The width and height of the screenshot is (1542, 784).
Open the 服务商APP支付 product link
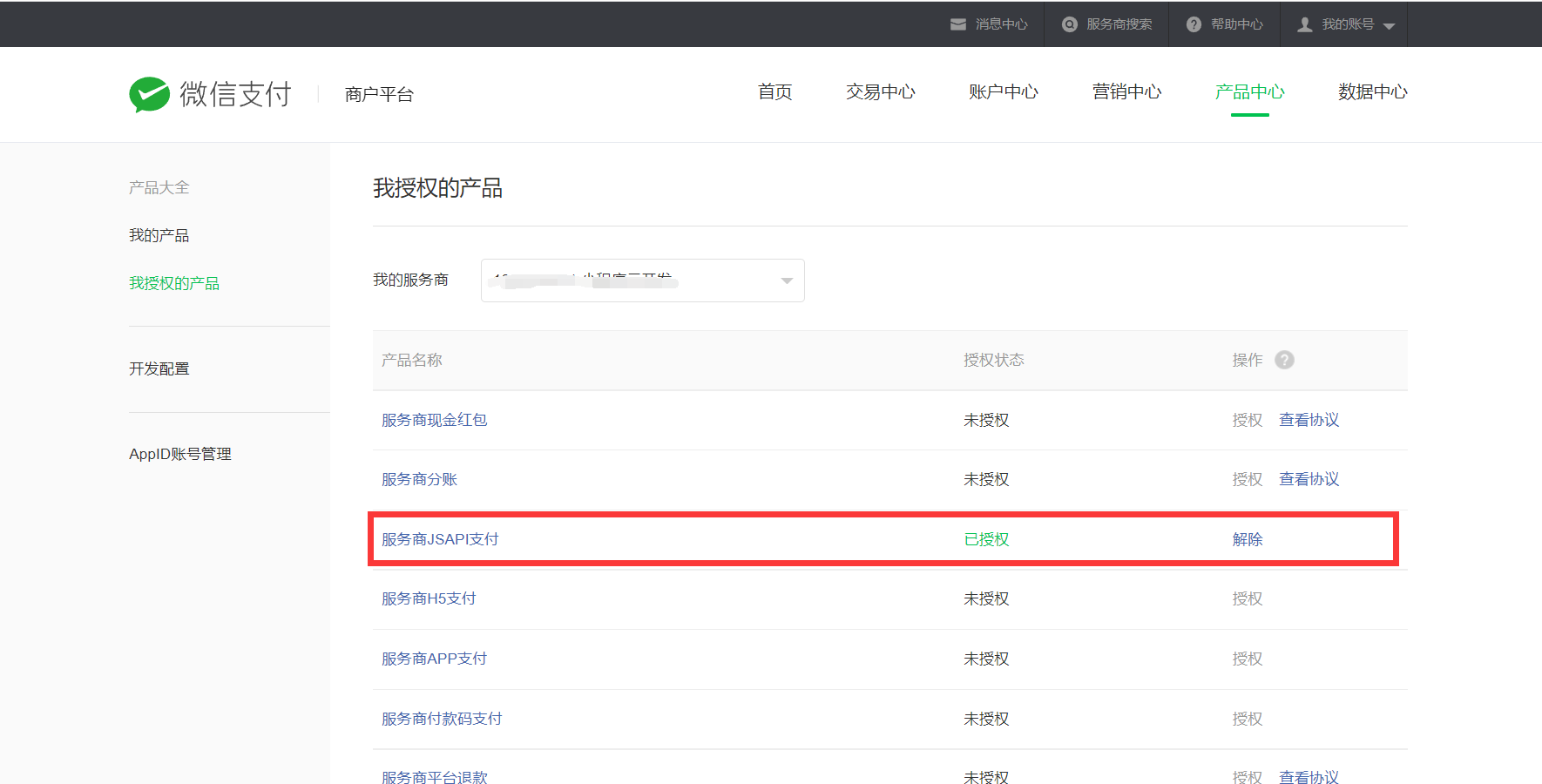click(x=434, y=659)
